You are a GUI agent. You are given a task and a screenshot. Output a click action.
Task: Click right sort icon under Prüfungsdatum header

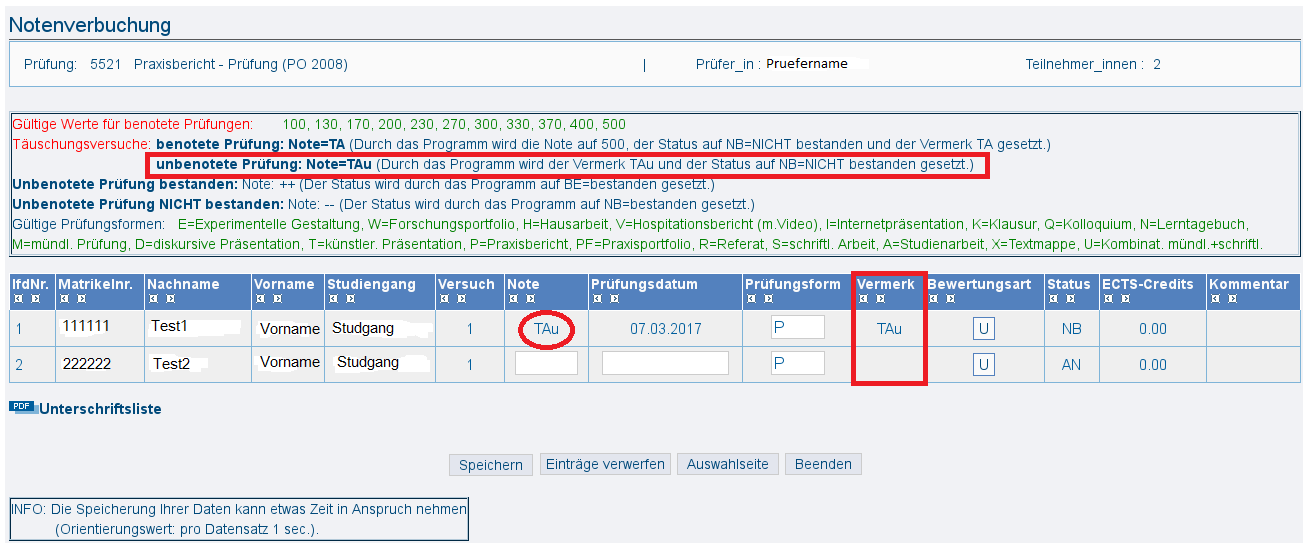point(613,299)
